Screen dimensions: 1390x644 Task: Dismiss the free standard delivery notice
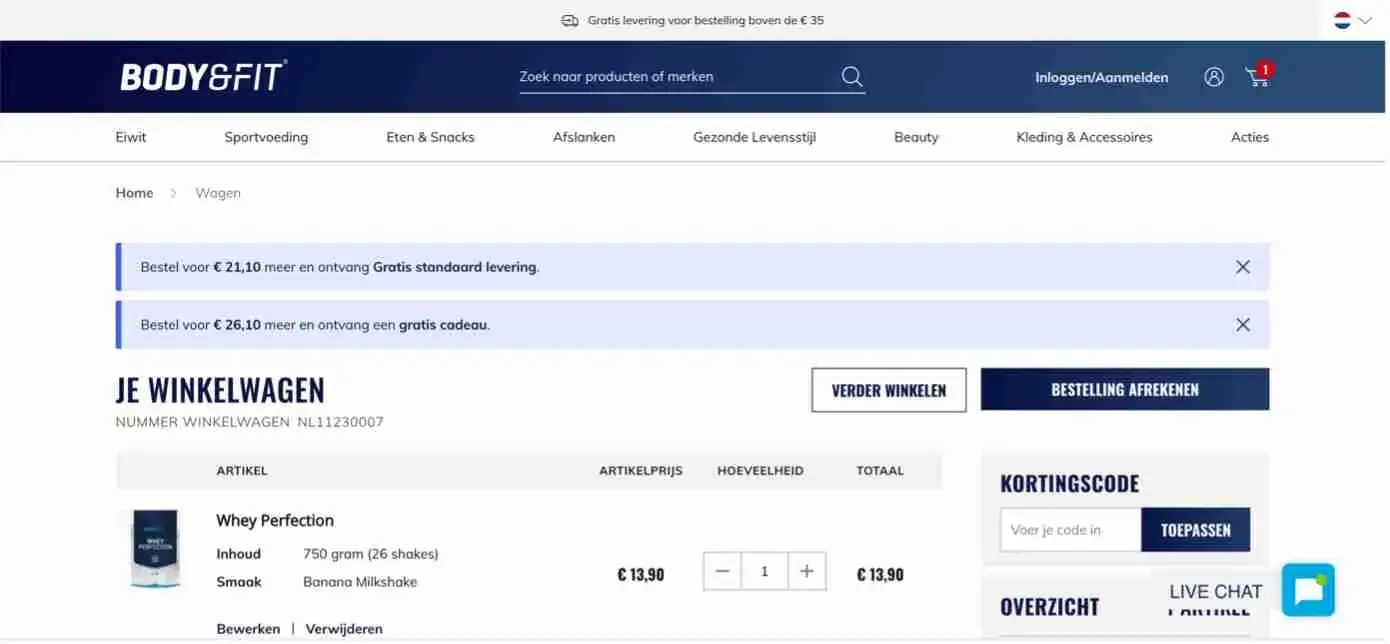click(x=1242, y=267)
